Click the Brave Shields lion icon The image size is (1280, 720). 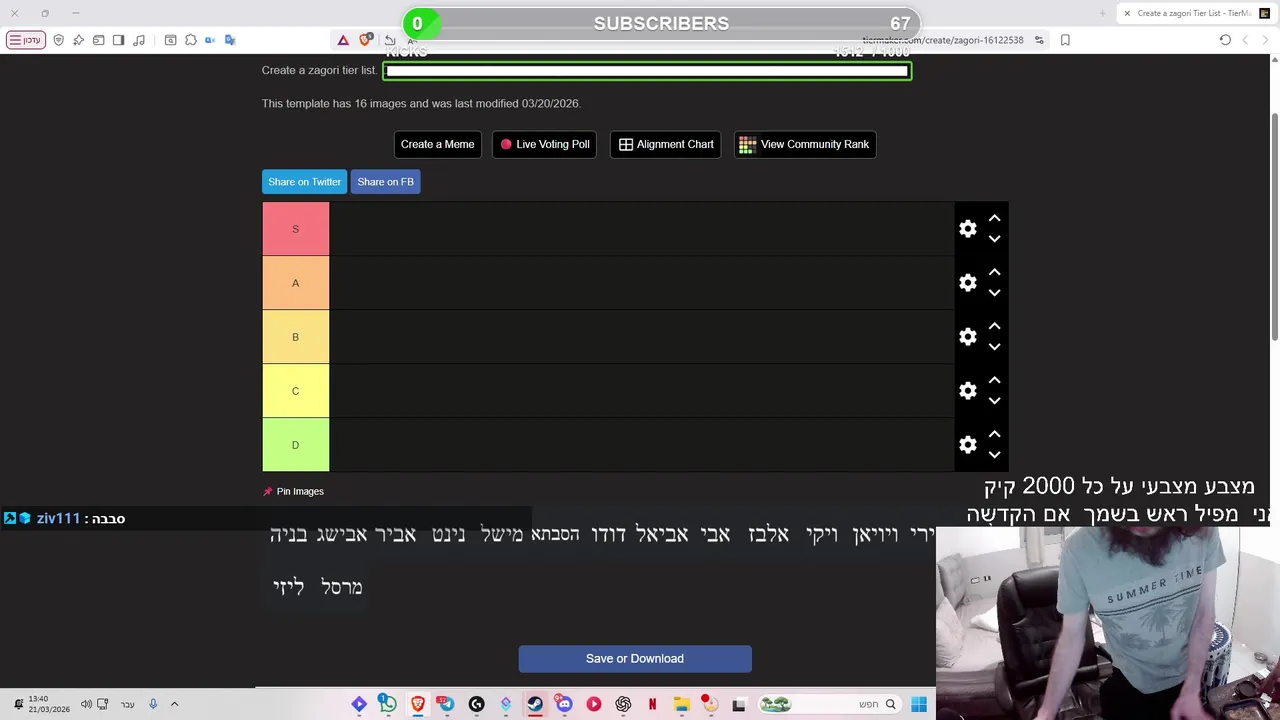tap(366, 40)
